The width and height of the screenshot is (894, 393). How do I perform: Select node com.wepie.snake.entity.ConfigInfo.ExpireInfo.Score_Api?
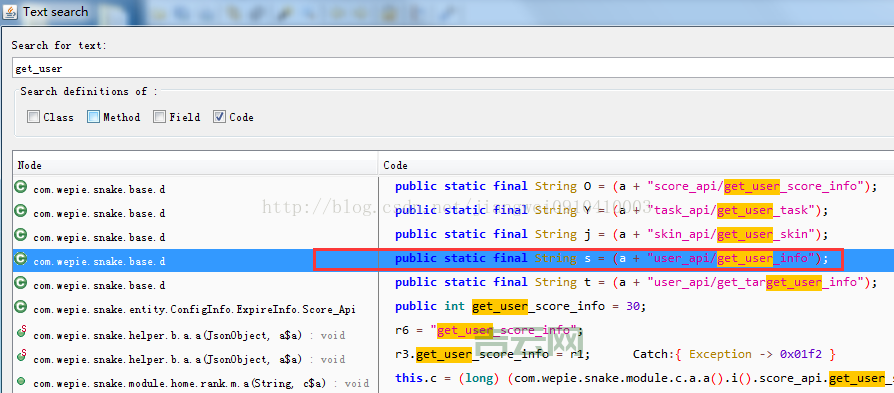(194, 310)
